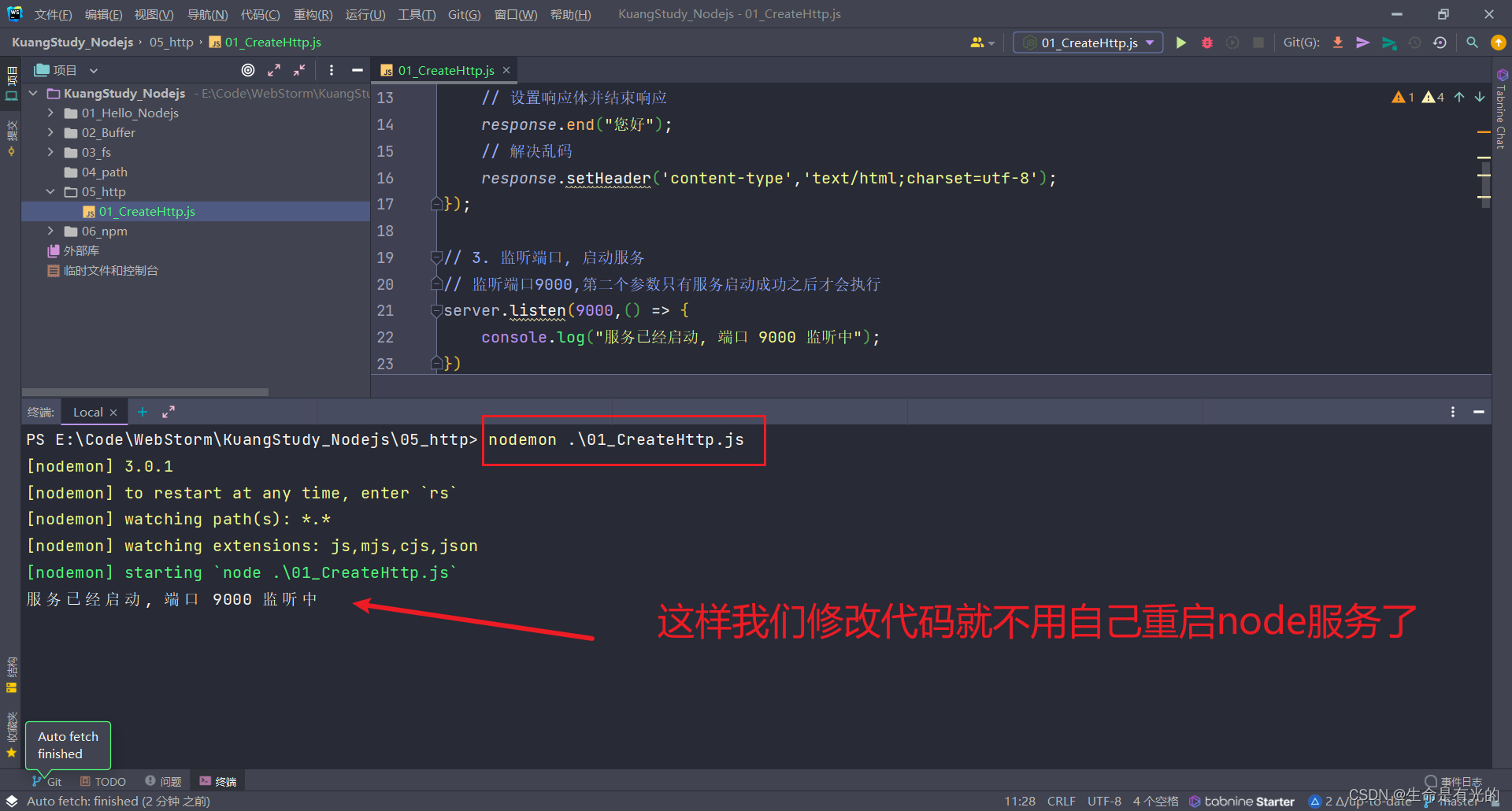Click the 05_http breadcrumb
Image resolution: width=1512 pixels, height=811 pixels.
pyautogui.click(x=171, y=43)
